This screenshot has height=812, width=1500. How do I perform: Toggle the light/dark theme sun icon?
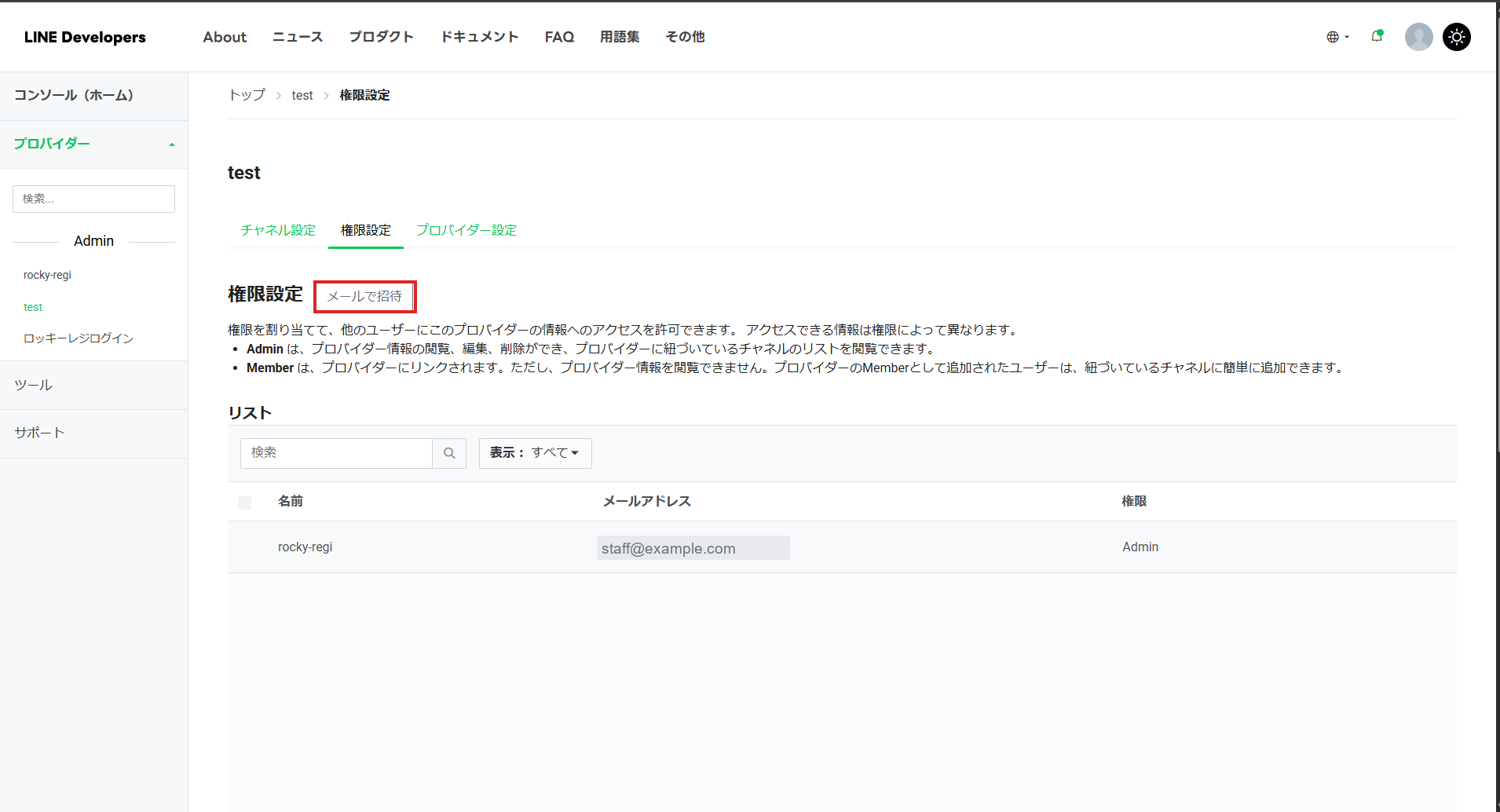[x=1457, y=37]
